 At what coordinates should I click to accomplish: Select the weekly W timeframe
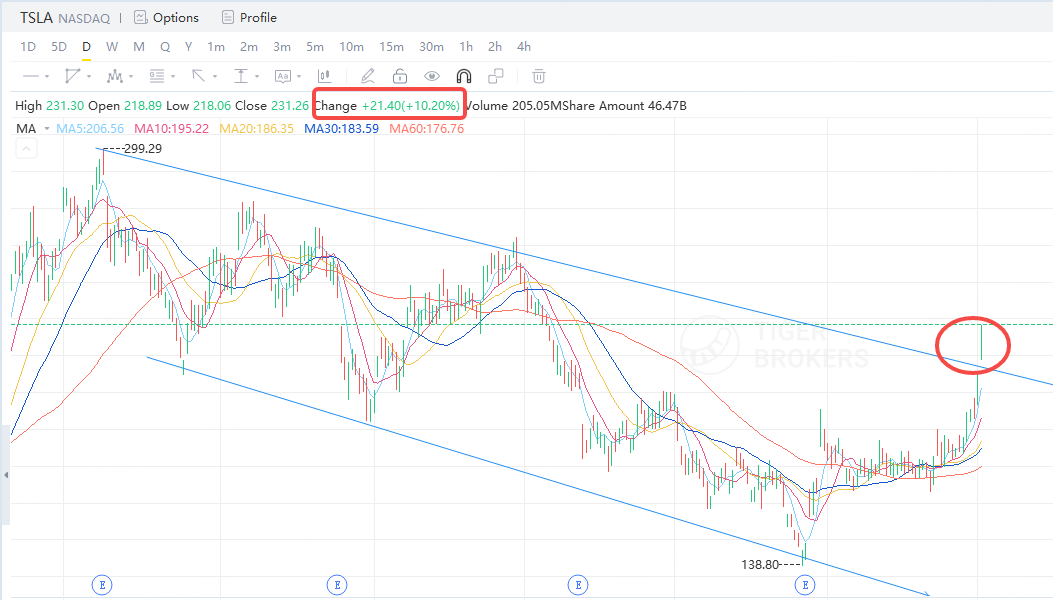(111, 46)
